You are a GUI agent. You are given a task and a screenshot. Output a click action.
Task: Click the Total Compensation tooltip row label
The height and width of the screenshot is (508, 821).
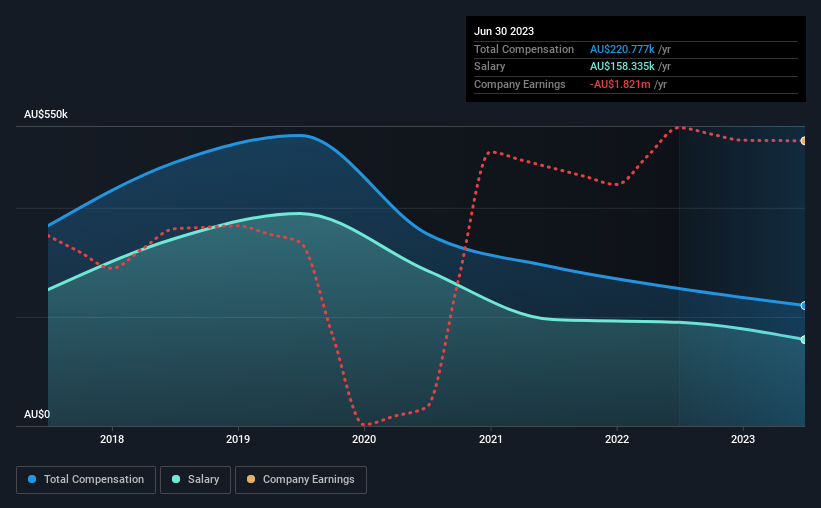[524, 49]
